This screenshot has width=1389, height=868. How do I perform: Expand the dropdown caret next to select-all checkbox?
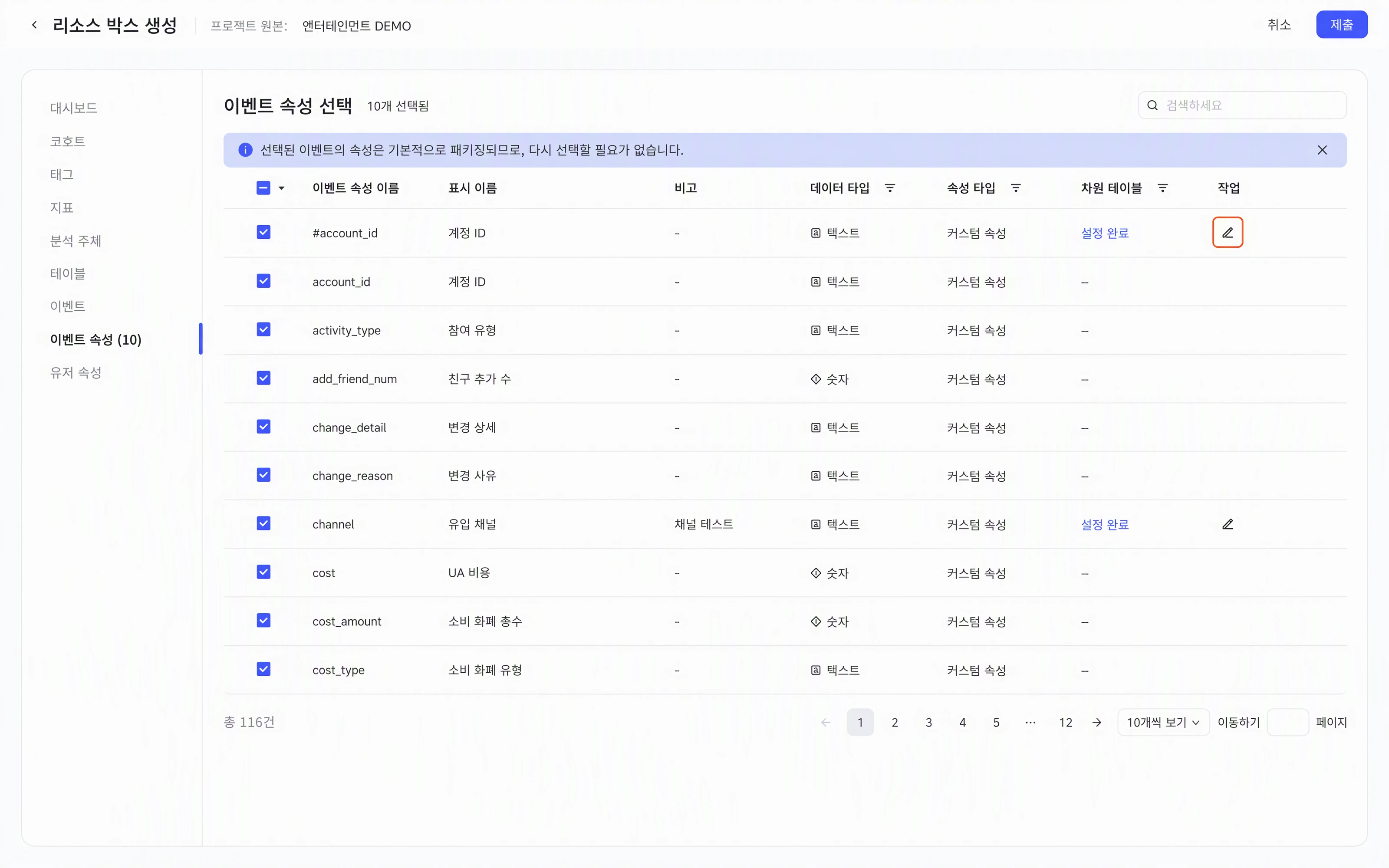tap(281, 188)
